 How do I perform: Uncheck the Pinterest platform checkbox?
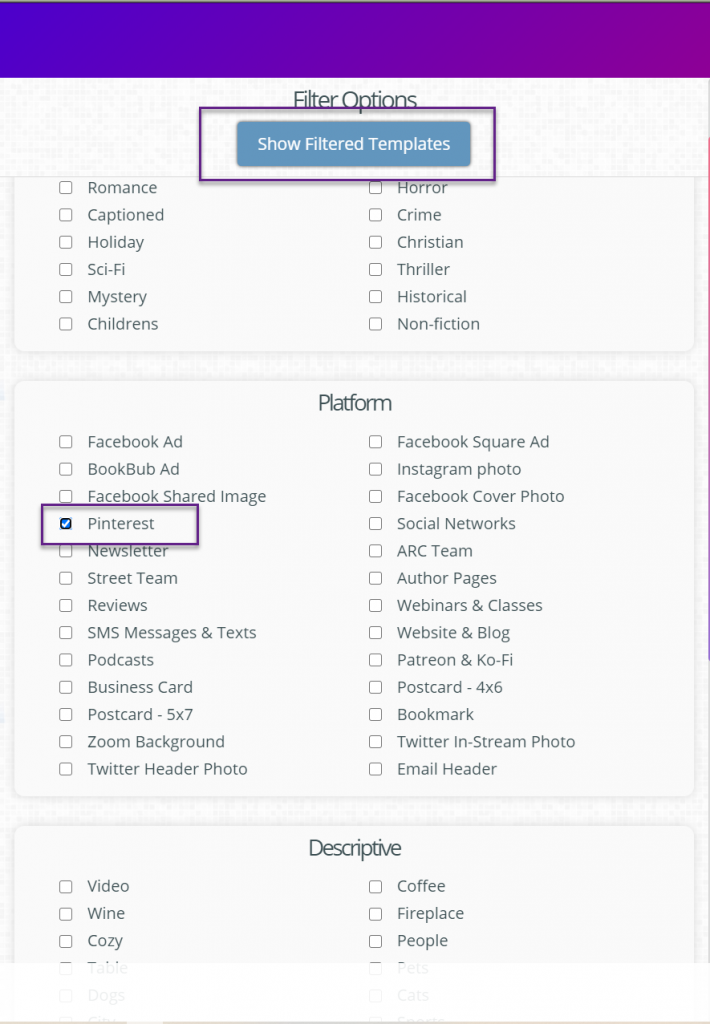(65, 523)
